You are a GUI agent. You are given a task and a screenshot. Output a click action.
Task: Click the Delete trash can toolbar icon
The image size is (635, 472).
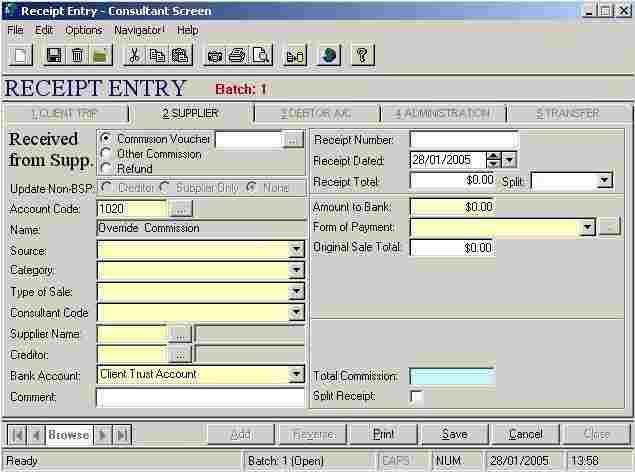coord(77,55)
